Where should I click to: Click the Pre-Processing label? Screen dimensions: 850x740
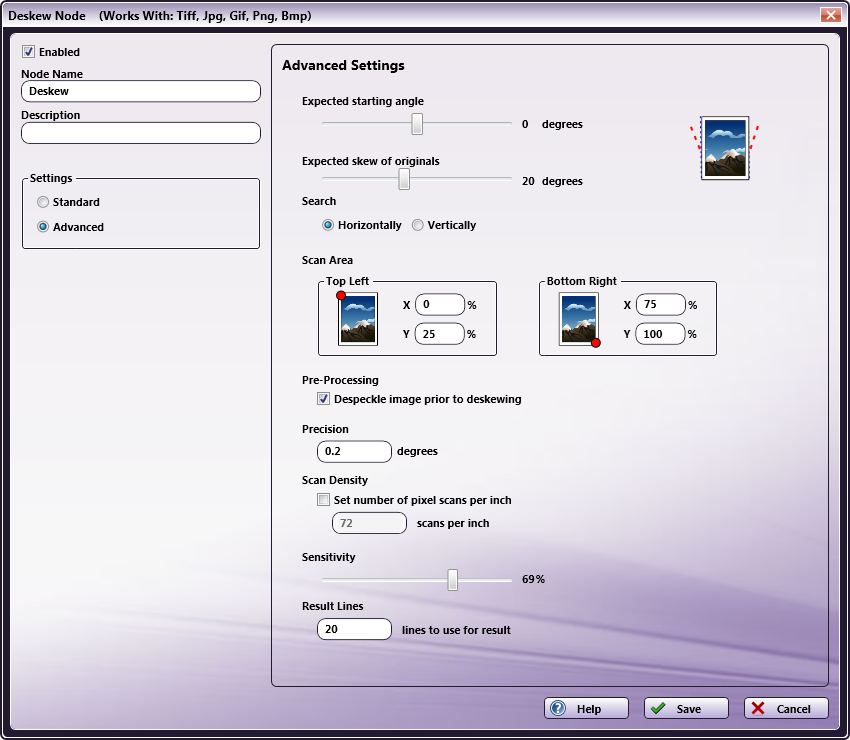[340, 380]
